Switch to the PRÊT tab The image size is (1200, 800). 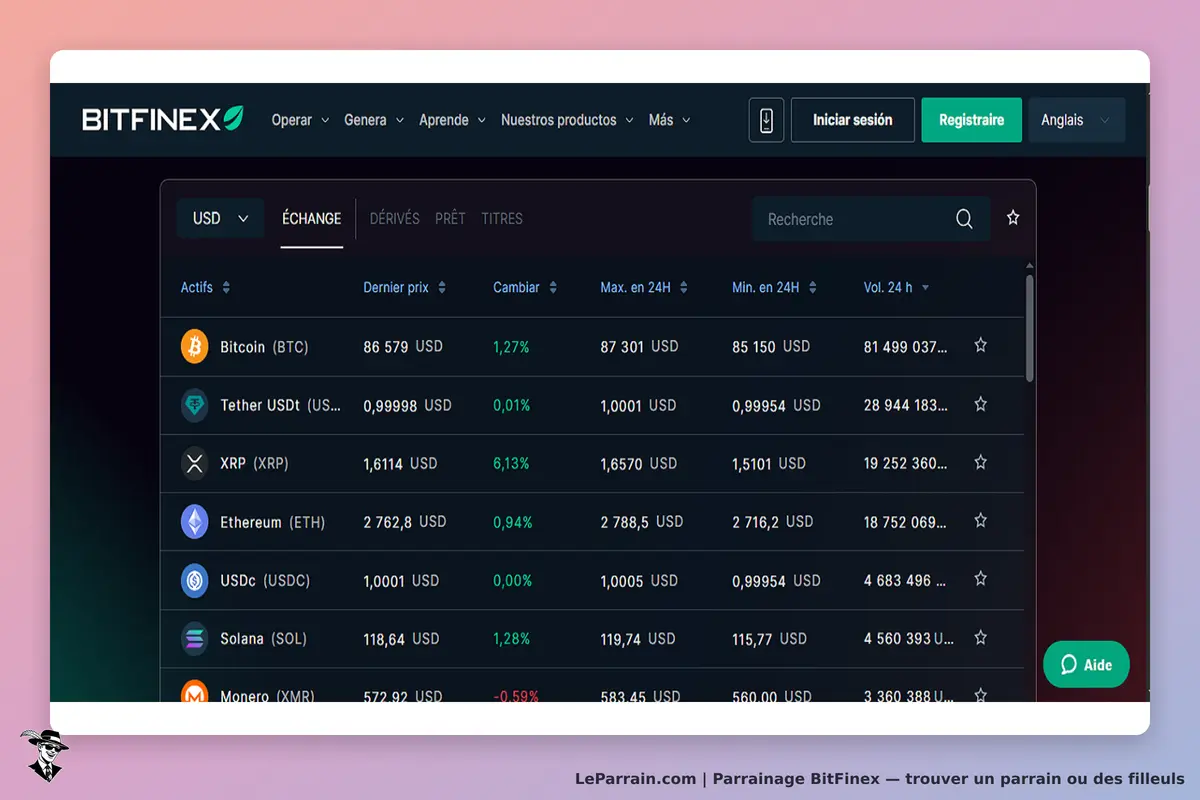coord(450,218)
